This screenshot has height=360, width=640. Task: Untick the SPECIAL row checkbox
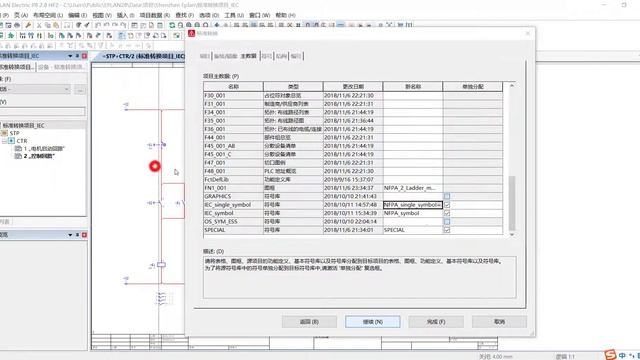click(x=447, y=230)
